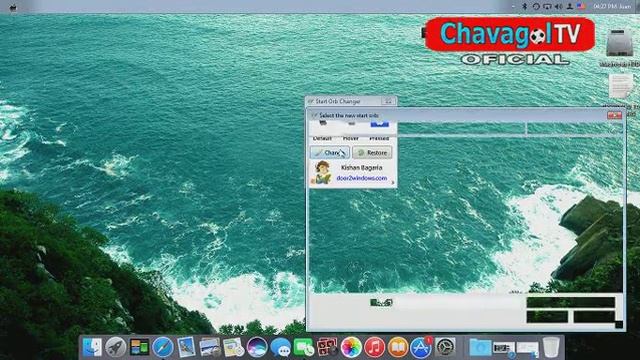Open Photo Booth in the dock
Viewport: 640px width, 360px height.
coord(327,347)
